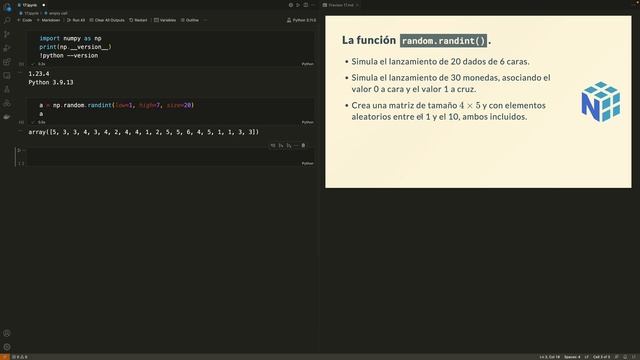Open more notebook toolbar actions ellipsis
This screenshot has height=360, width=640.
click(205, 20)
